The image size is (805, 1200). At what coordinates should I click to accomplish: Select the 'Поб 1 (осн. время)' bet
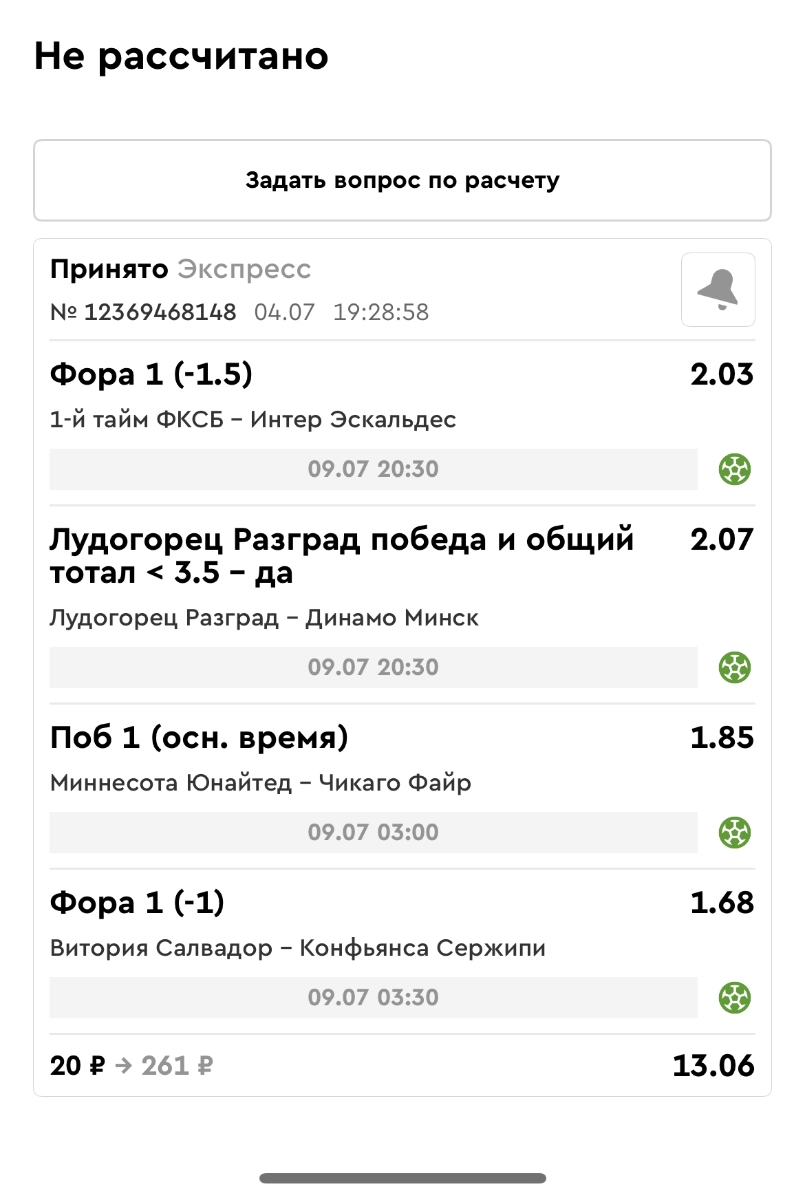tap(199, 738)
